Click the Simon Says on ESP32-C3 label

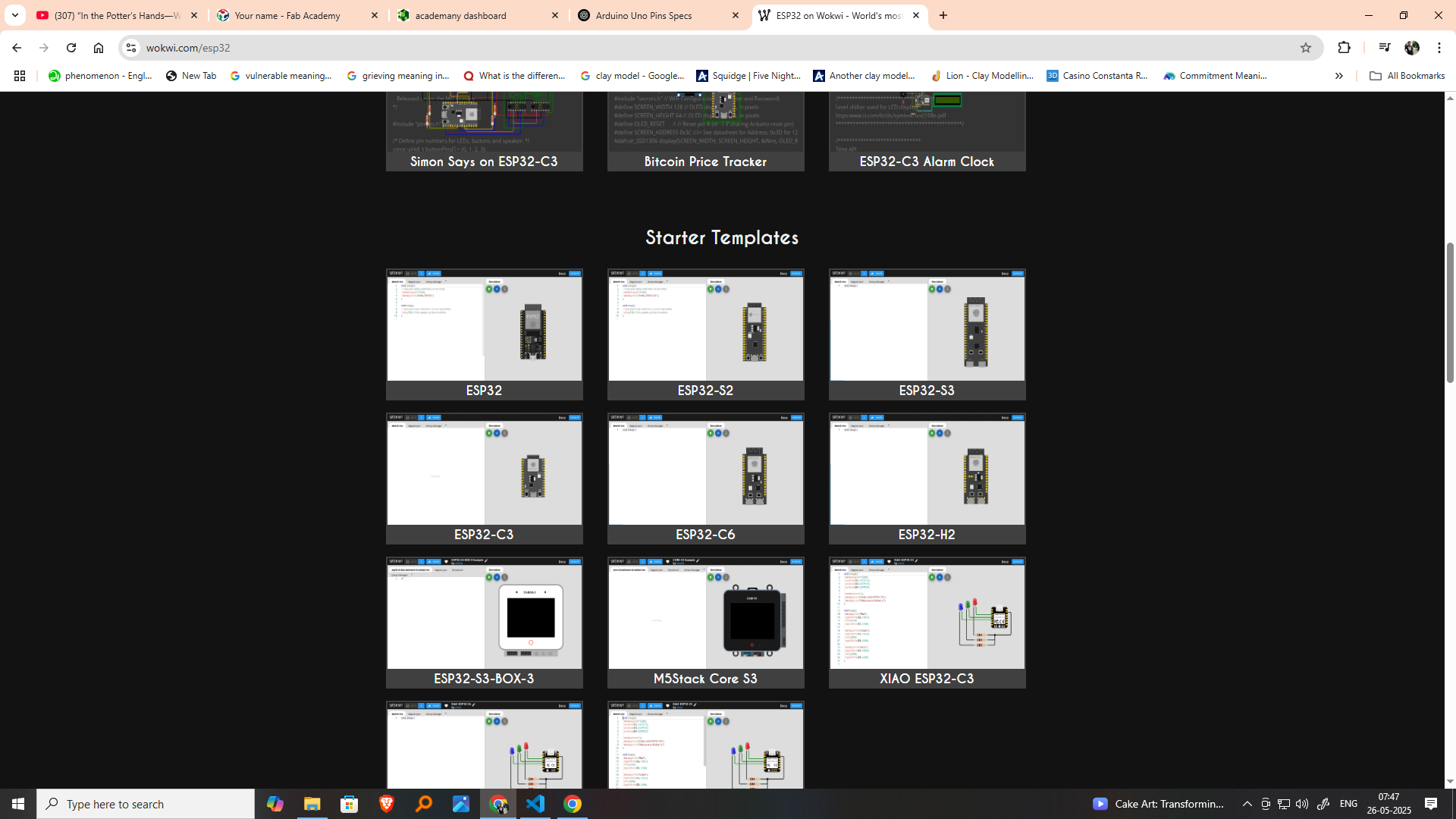[484, 162]
